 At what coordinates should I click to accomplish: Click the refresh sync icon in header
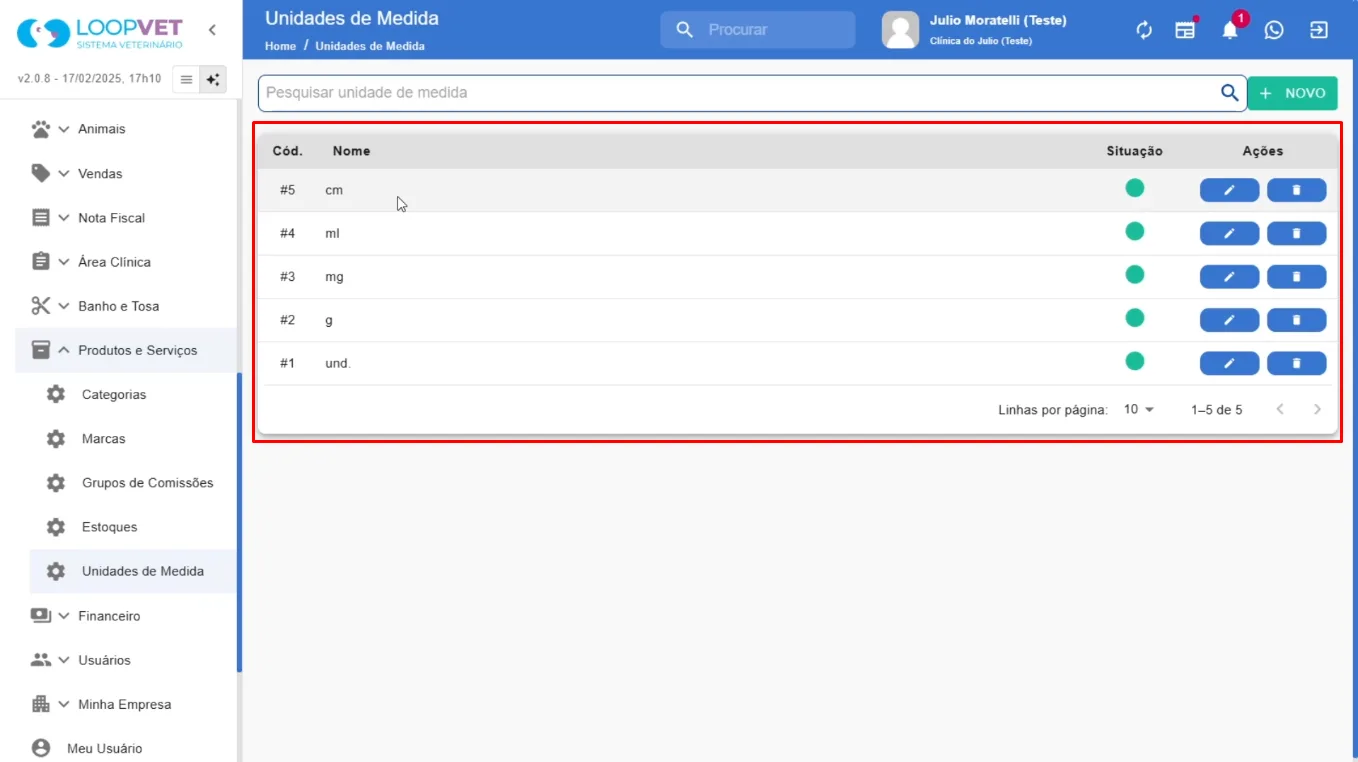(x=1144, y=30)
